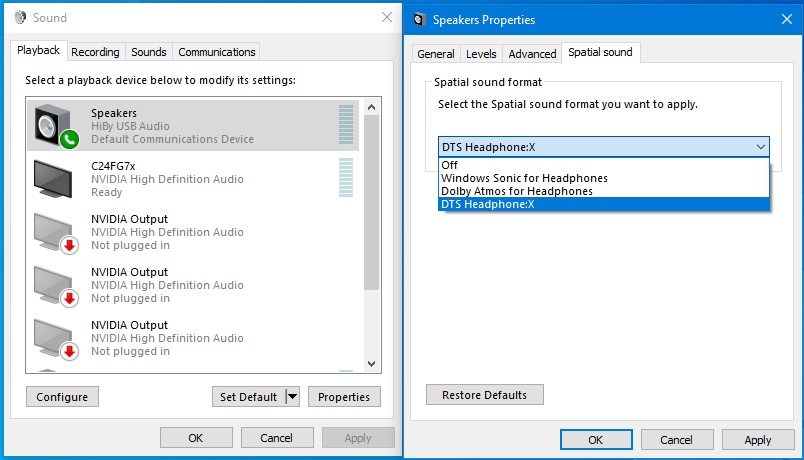Click the second NVIDIA Output device icon
Image resolution: width=804 pixels, height=460 pixels.
(x=56, y=286)
